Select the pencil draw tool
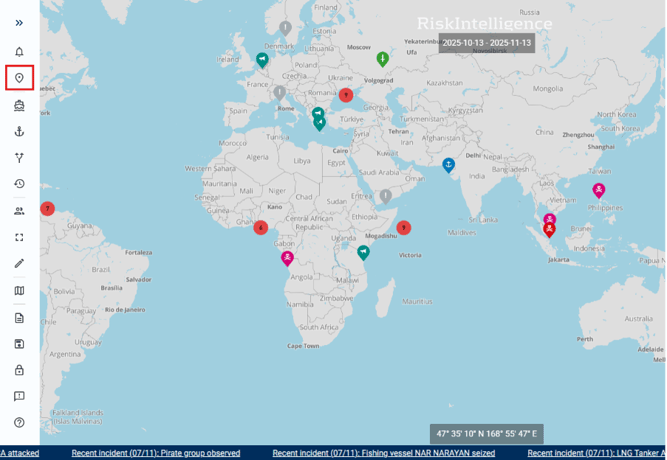667x460 pixels. click(x=19, y=263)
